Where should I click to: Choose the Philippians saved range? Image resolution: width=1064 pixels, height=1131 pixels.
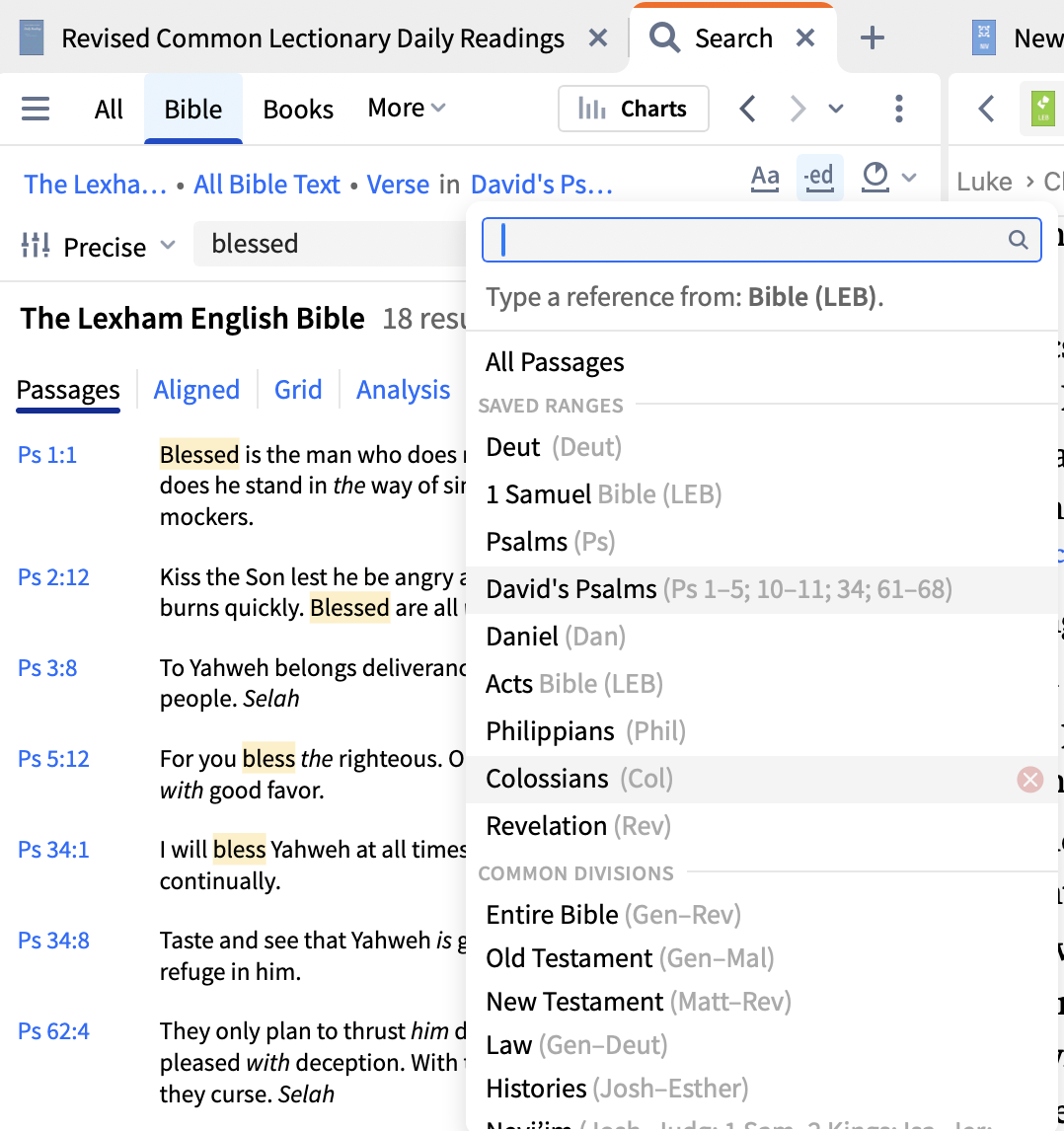(x=762, y=731)
